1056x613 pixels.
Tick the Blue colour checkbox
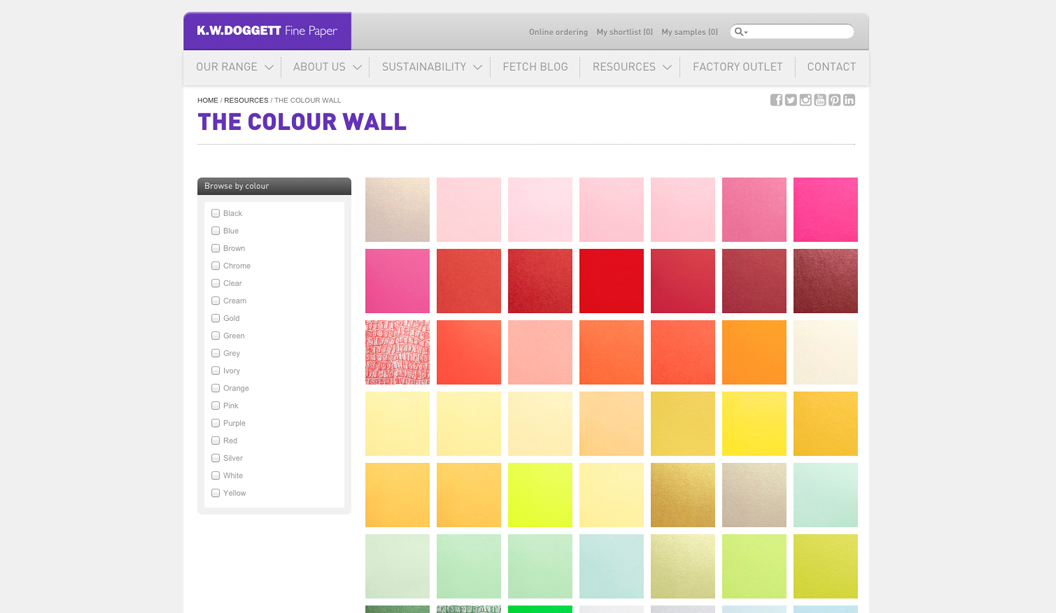click(215, 231)
